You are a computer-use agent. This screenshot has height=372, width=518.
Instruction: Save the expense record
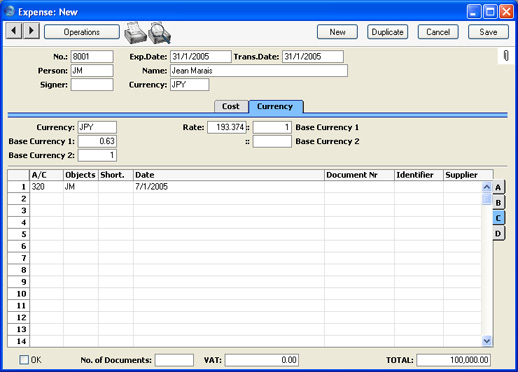(488, 32)
